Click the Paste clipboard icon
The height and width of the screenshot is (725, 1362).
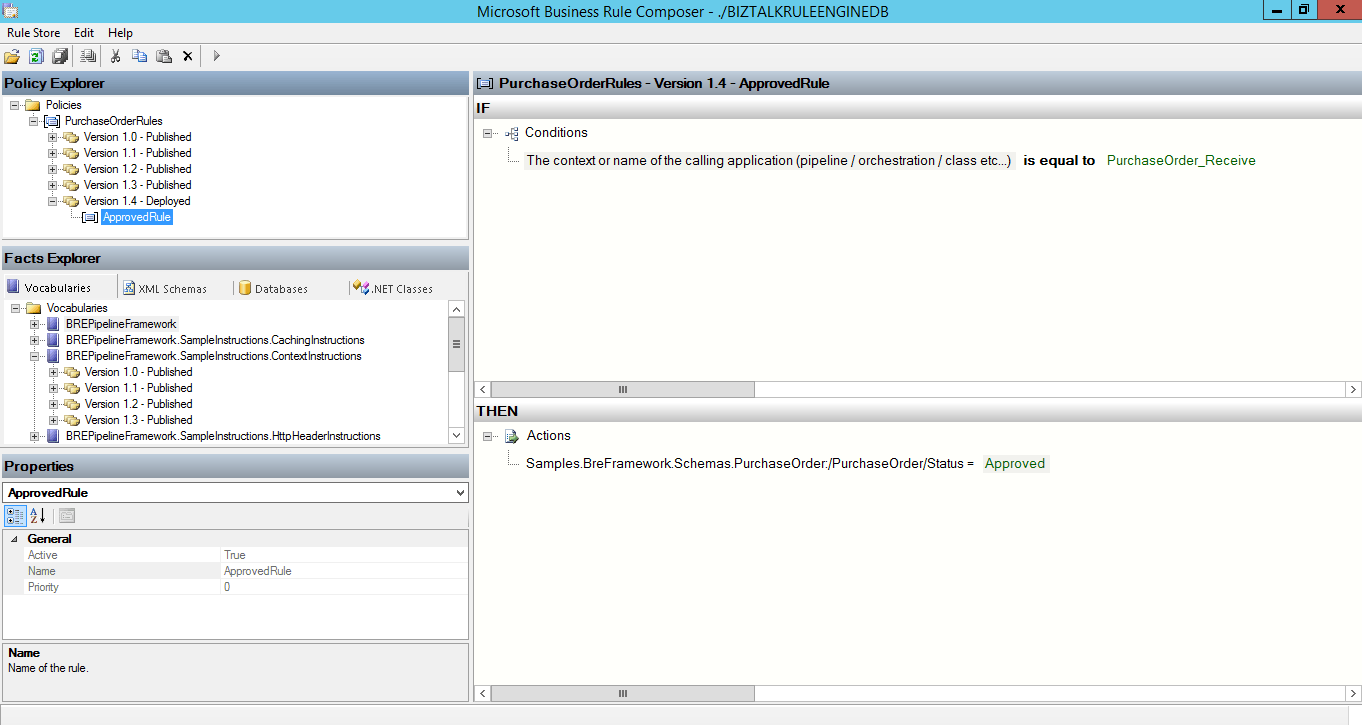164,56
